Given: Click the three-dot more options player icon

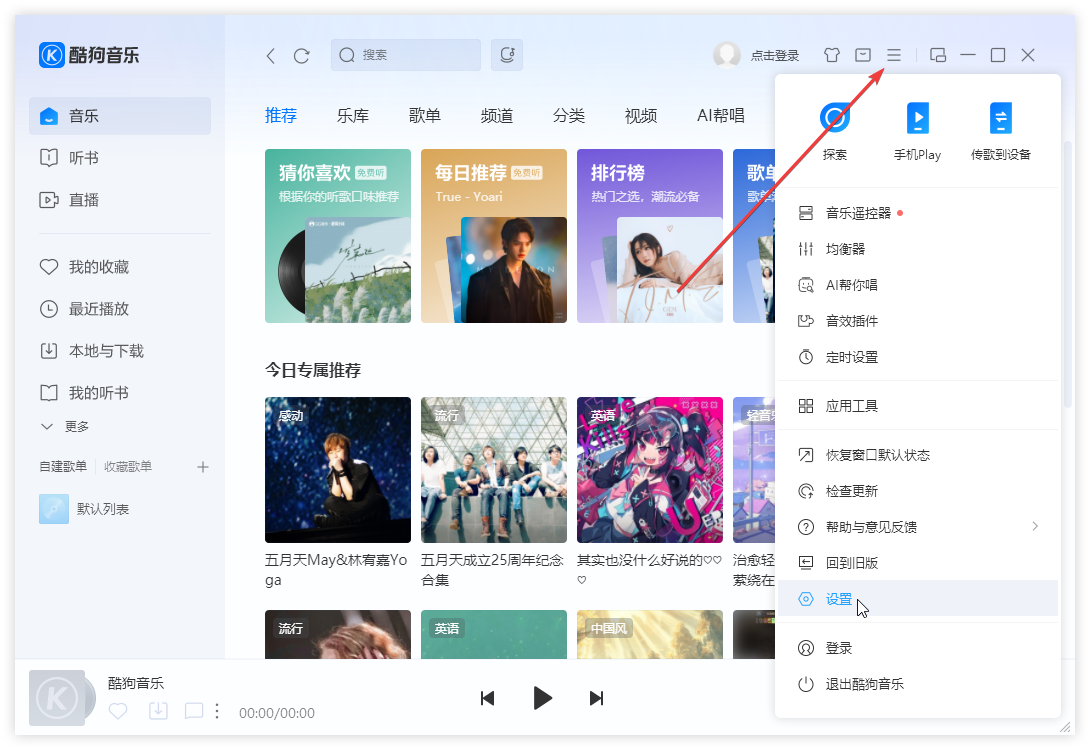Looking at the screenshot, I should tap(217, 710).
